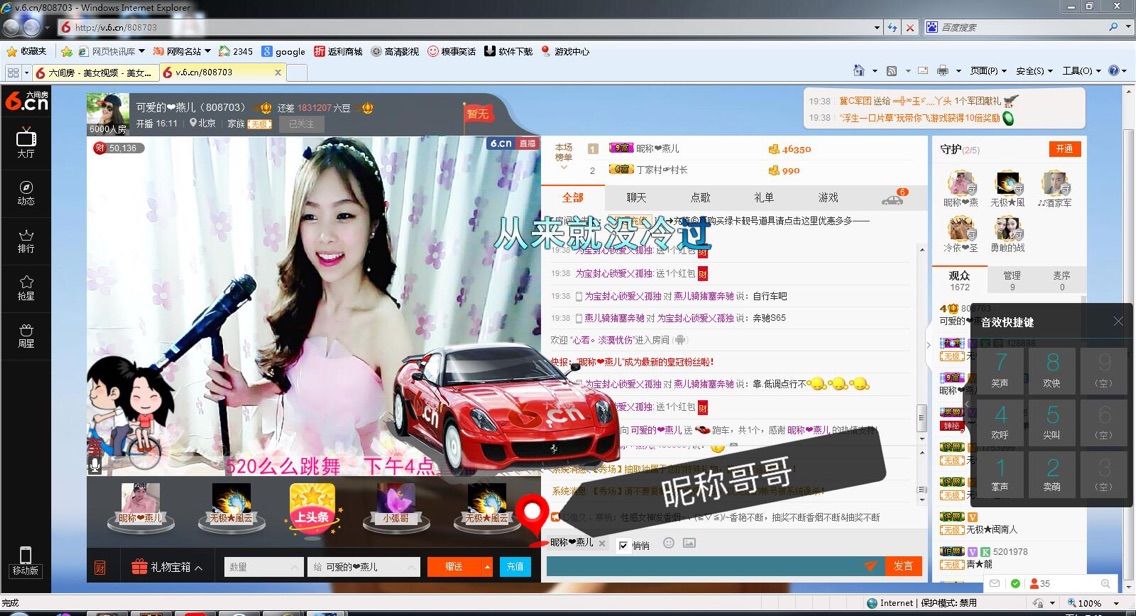This screenshot has width=1136, height=616.
Task: Click the 开通 guardian button
Action: point(1064,149)
